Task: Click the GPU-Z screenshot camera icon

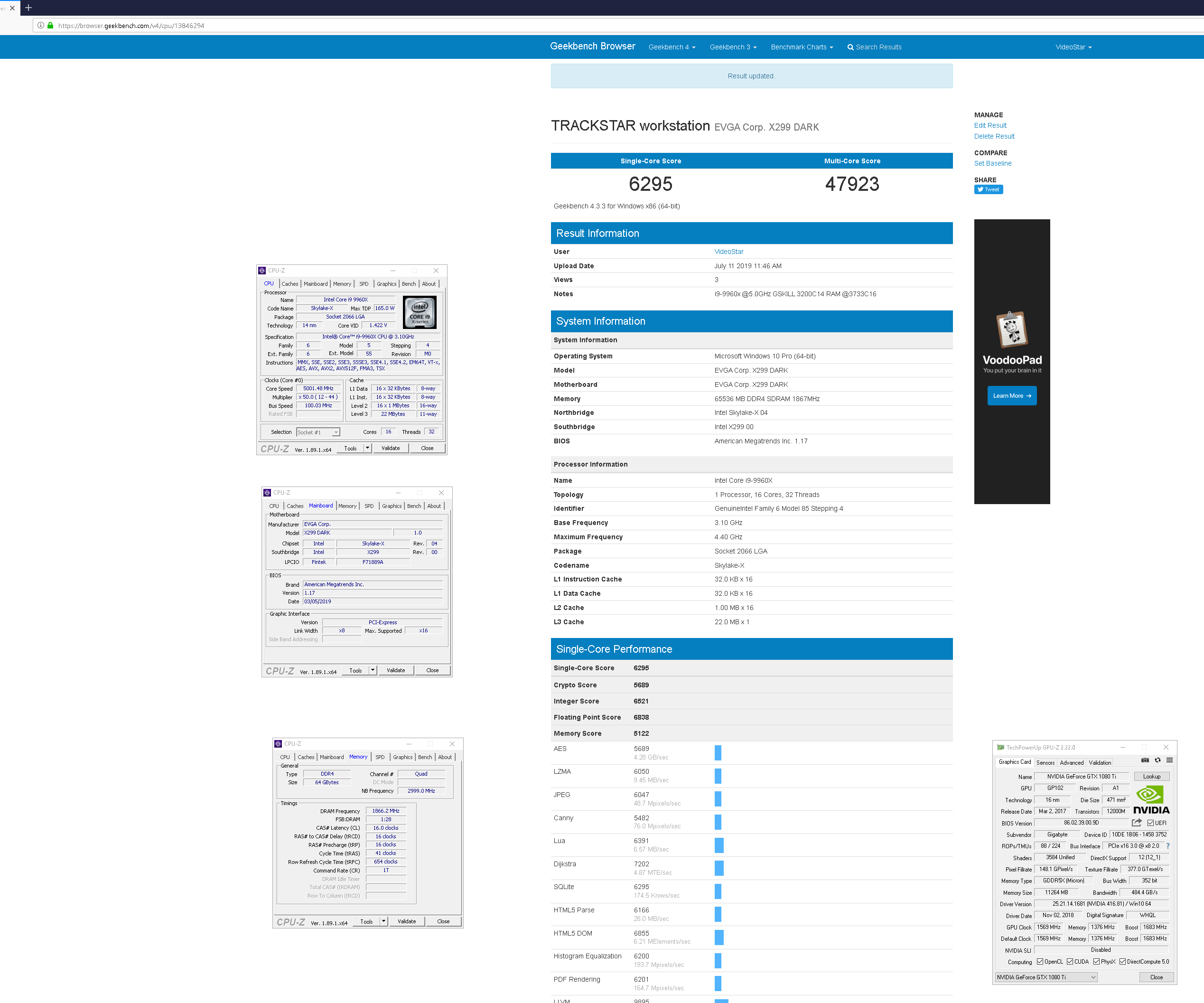Action: pos(1145,760)
